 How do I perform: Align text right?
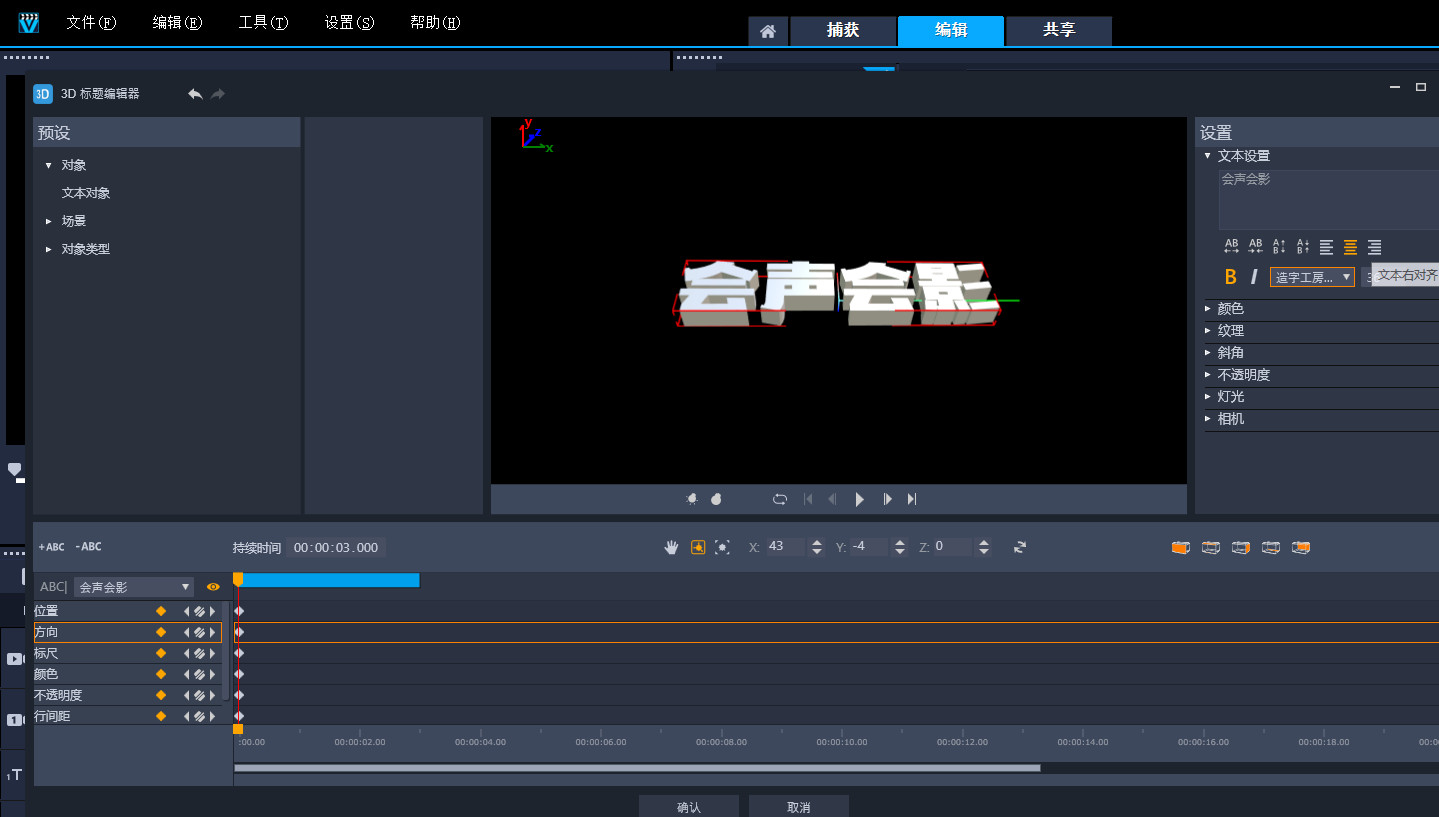tap(1374, 247)
